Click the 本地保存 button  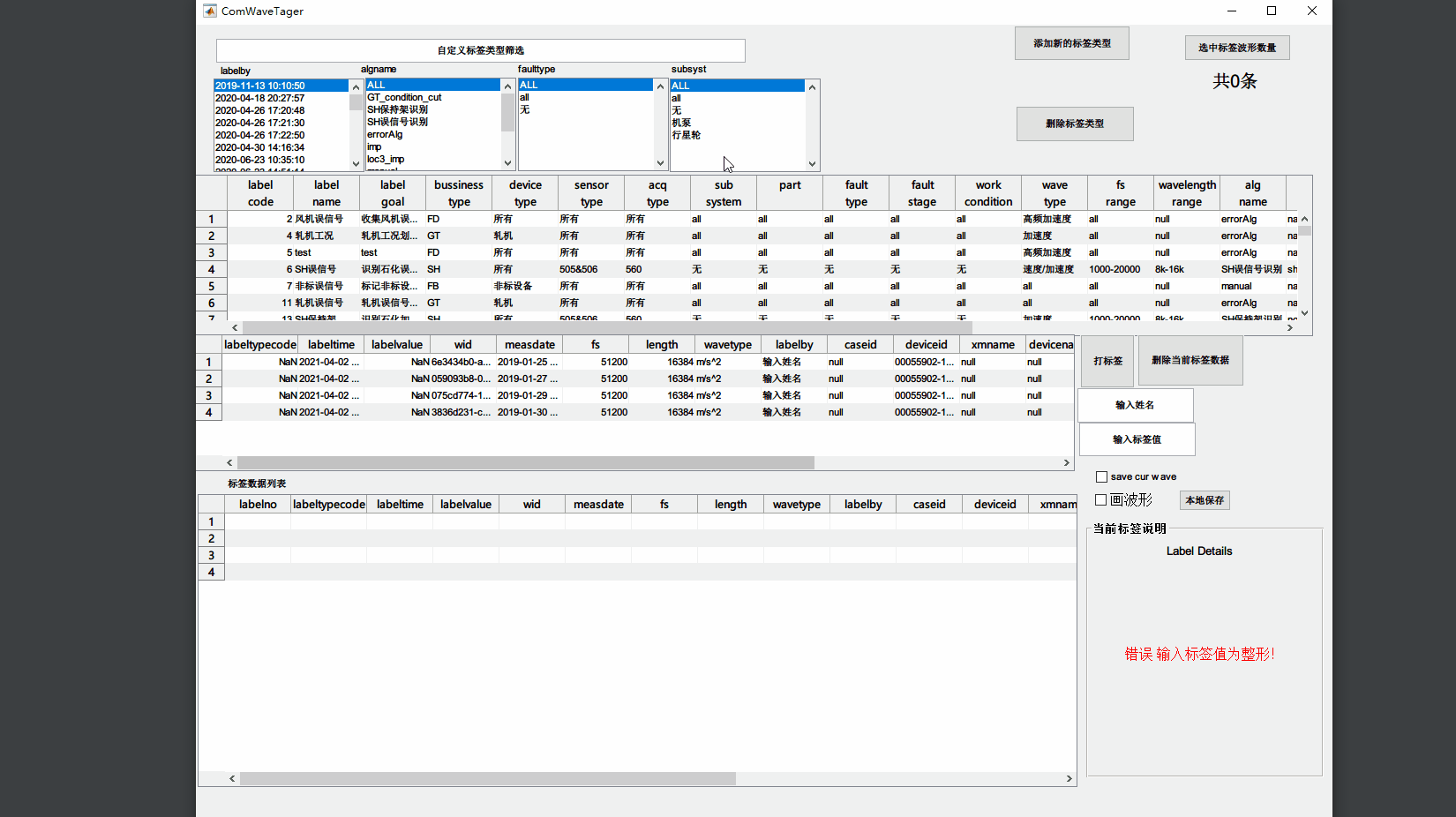(x=1205, y=500)
